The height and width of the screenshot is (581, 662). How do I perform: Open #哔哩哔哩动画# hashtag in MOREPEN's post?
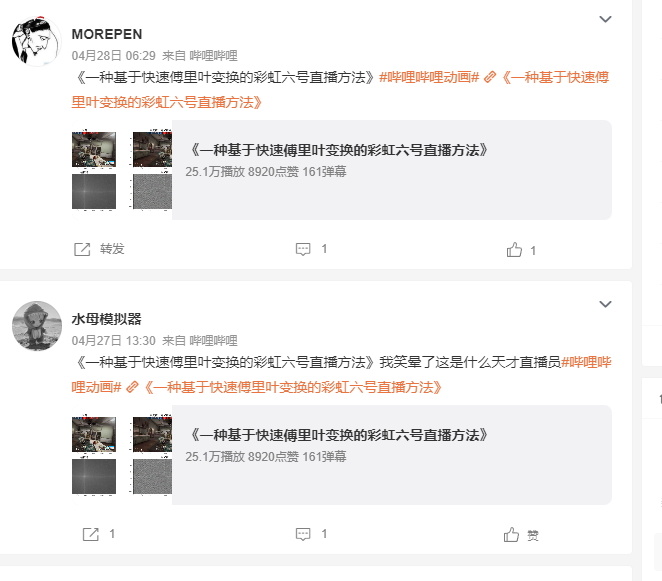429,77
